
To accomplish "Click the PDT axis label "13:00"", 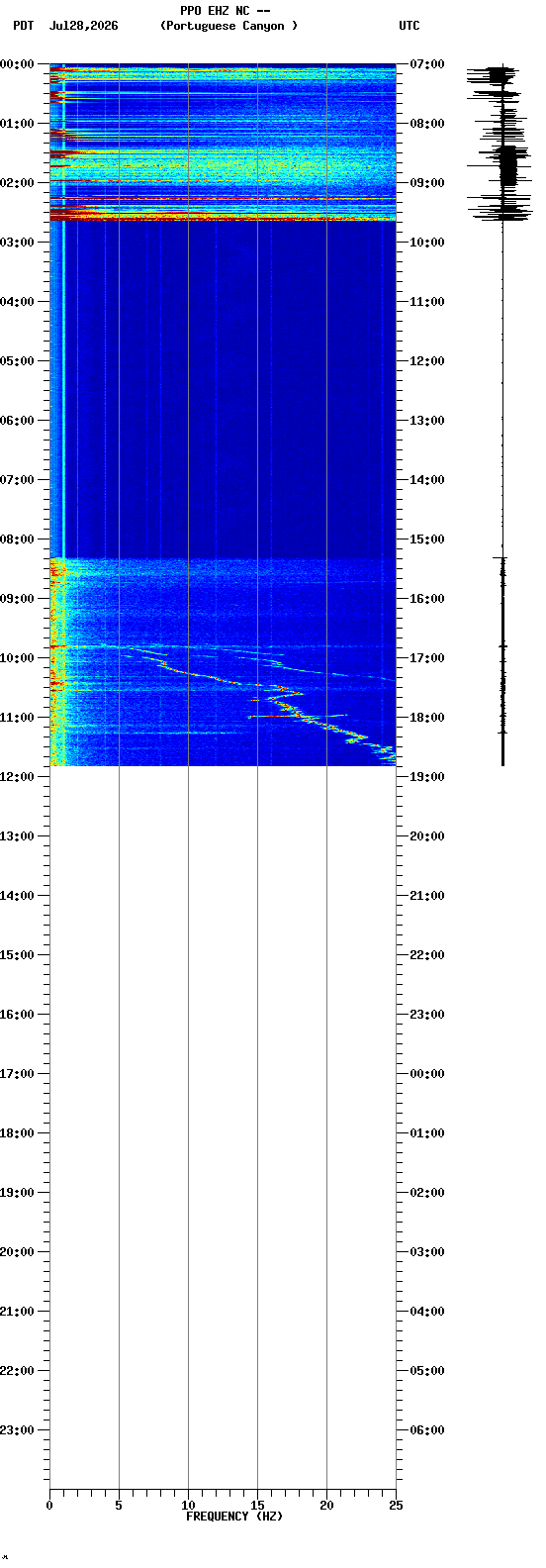I will 18,836.
